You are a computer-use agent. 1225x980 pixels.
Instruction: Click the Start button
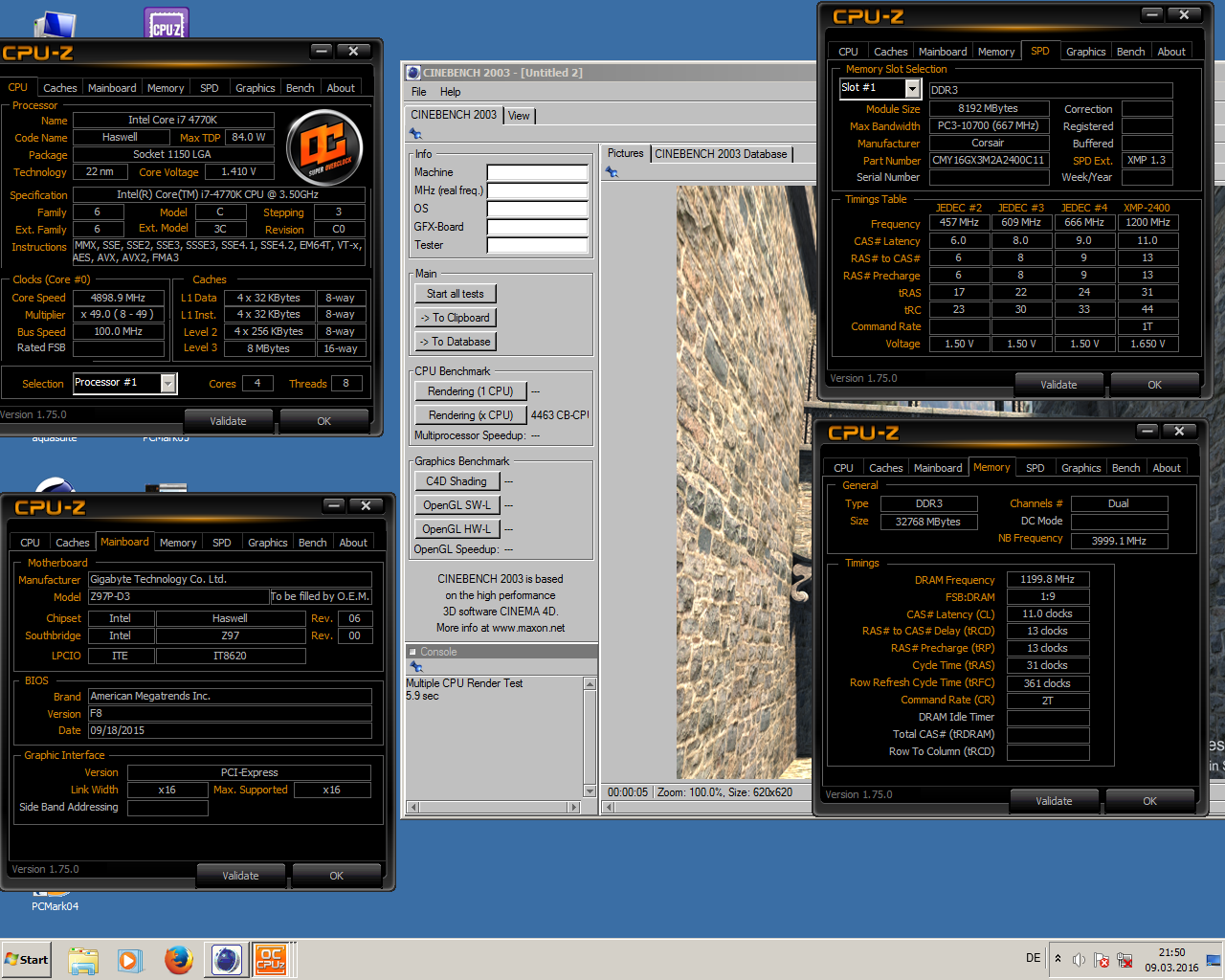tap(26, 960)
